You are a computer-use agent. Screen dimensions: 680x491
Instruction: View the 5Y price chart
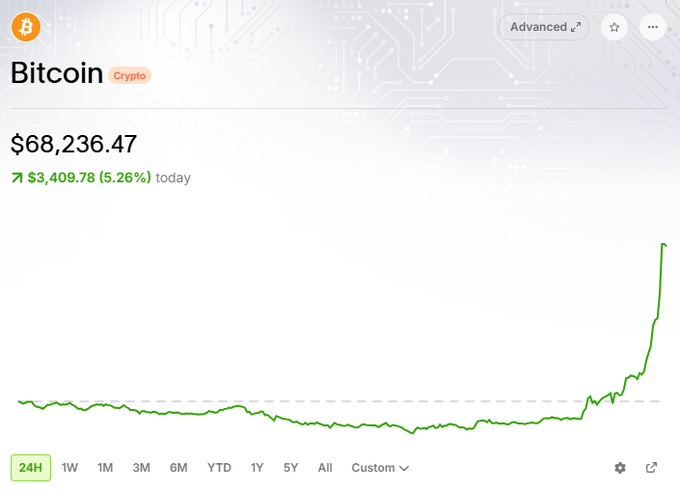tap(291, 468)
